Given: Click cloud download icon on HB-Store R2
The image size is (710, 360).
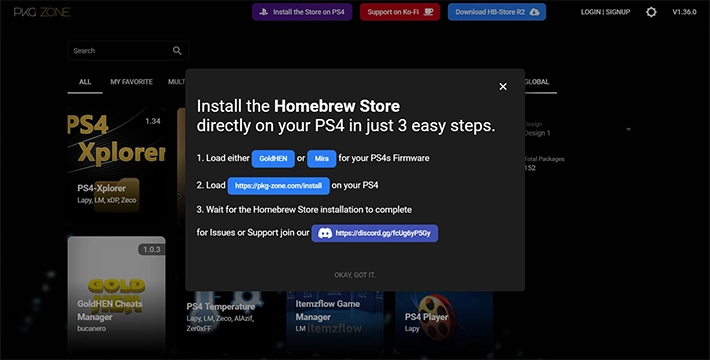Looking at the screenshot, I should pyautogui.click(x=534, y=12).
